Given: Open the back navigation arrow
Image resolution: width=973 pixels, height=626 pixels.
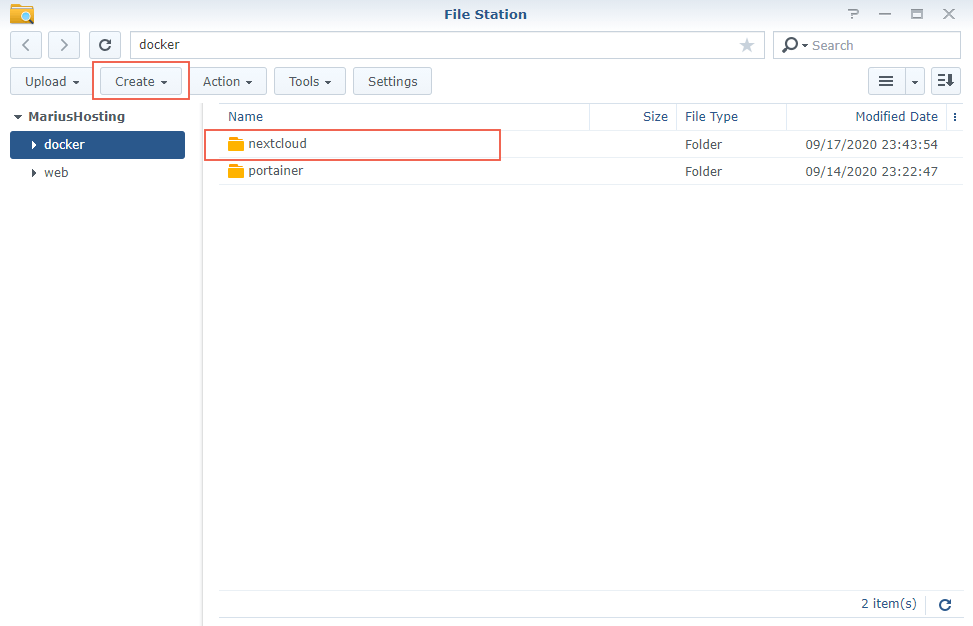Looking at the screenshot, I should click(25, 44).
